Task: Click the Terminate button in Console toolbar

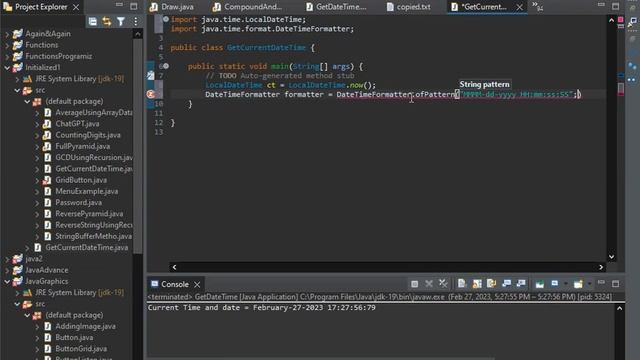Action: 414,284
